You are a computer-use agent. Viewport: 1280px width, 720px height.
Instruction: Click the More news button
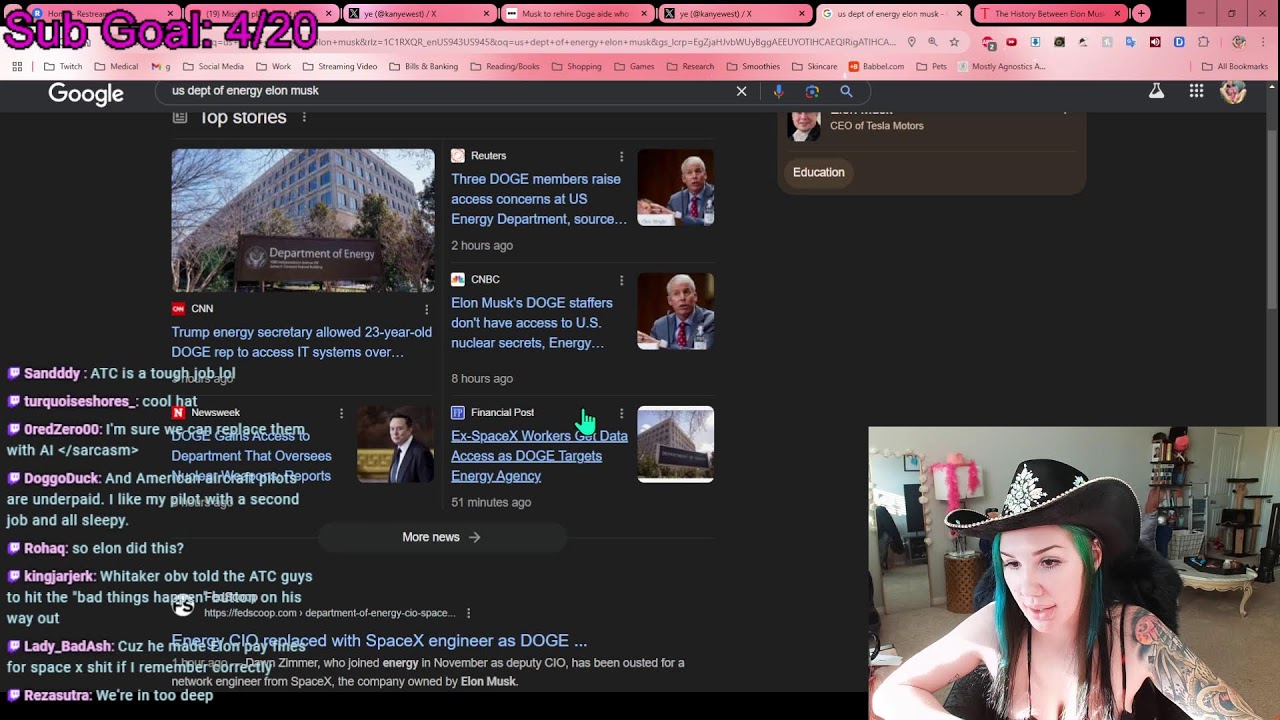pos(441,537)
